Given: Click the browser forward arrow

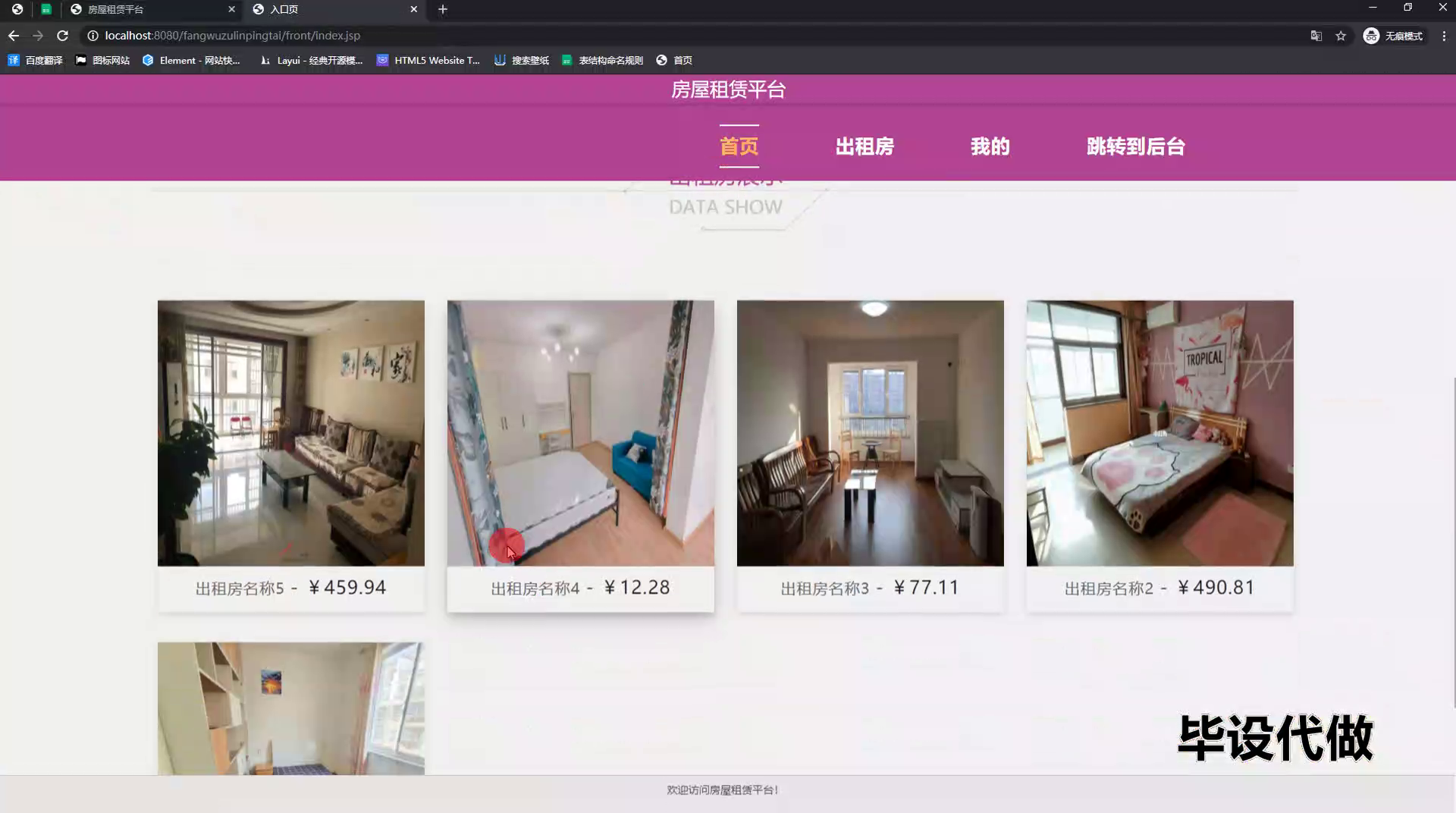Looking at the screenshot, I should [x=38, y=36].
